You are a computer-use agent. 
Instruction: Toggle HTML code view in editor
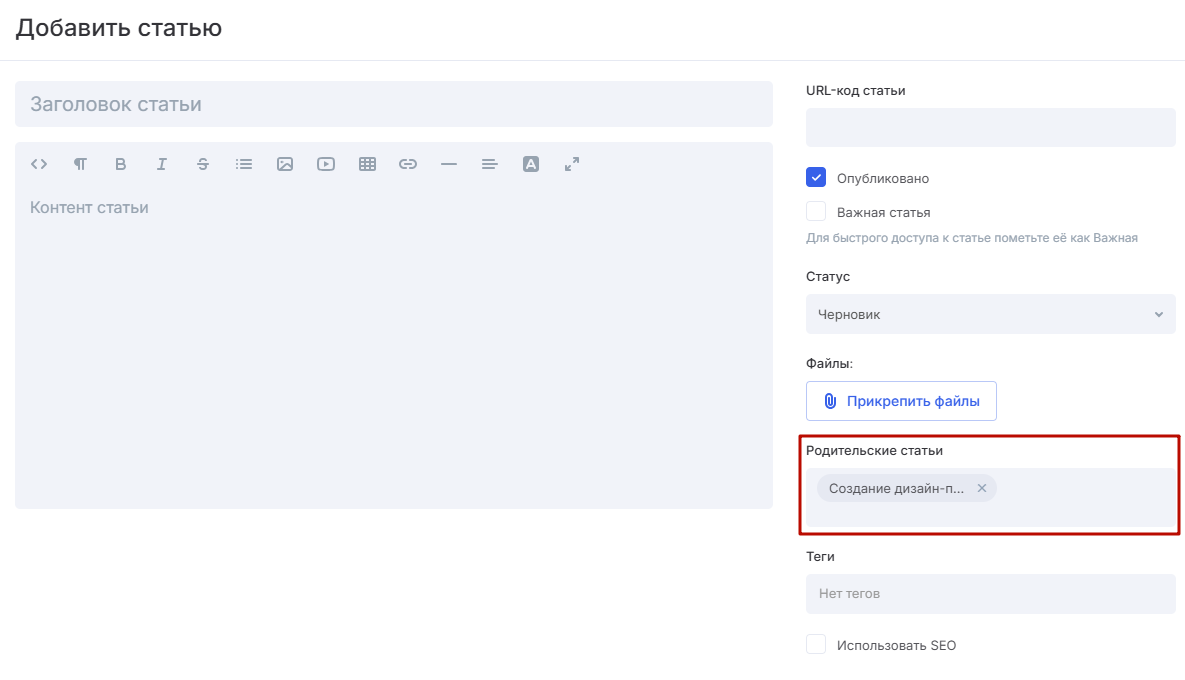[39, 164]
